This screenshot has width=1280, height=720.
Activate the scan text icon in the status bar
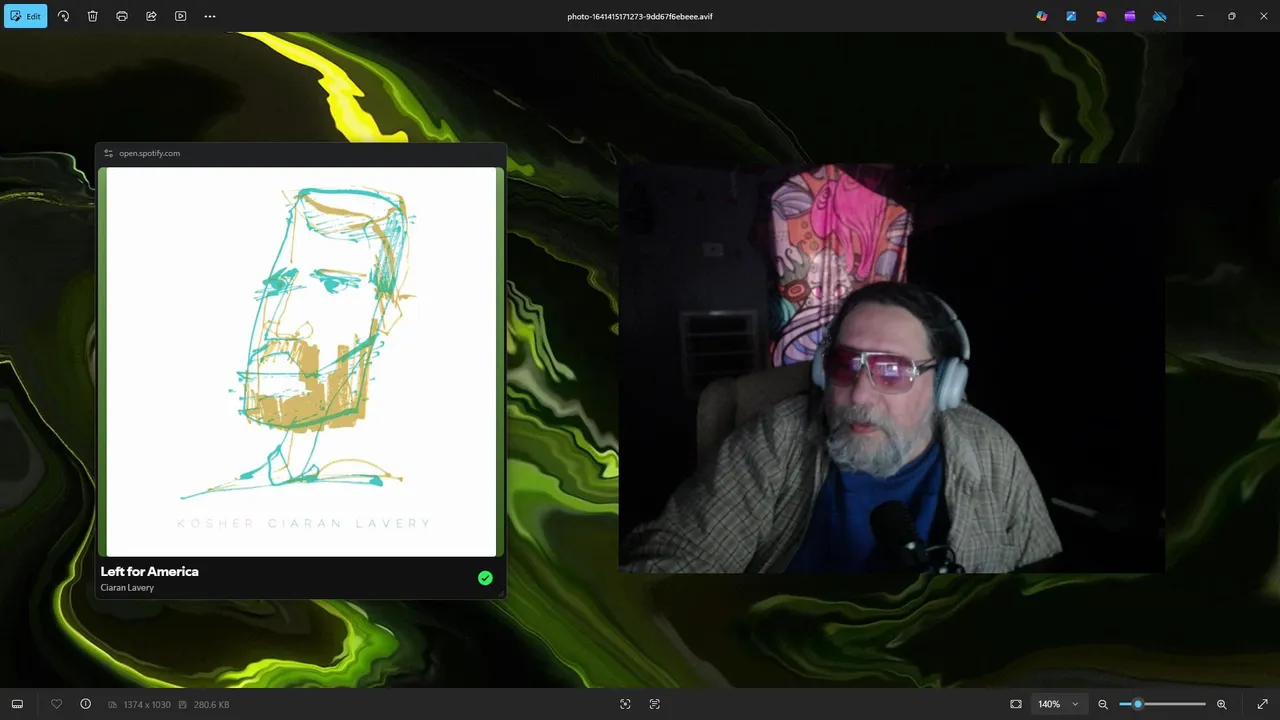coord(655,704)
